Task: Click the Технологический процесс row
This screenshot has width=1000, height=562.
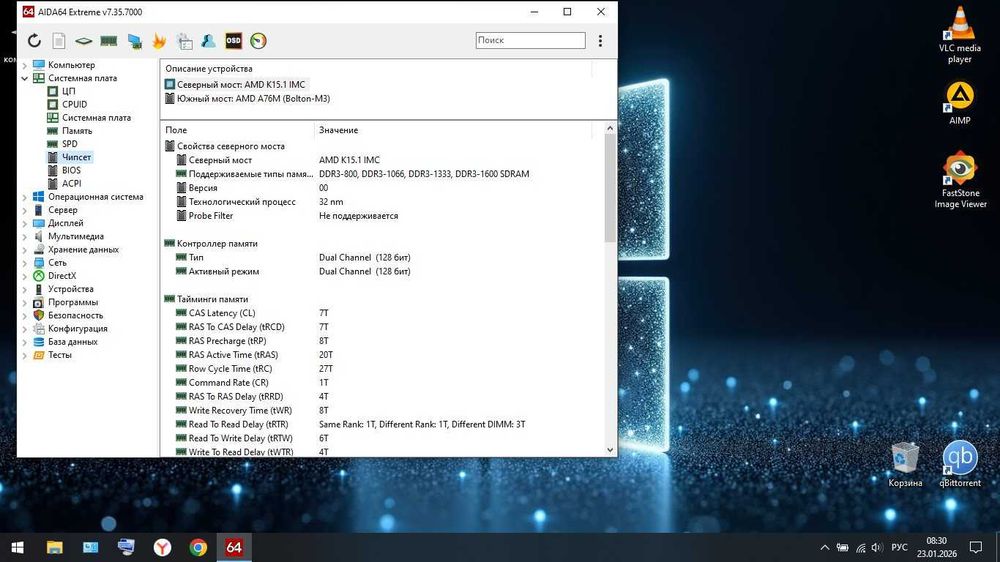Action: (x=383, y=202)
